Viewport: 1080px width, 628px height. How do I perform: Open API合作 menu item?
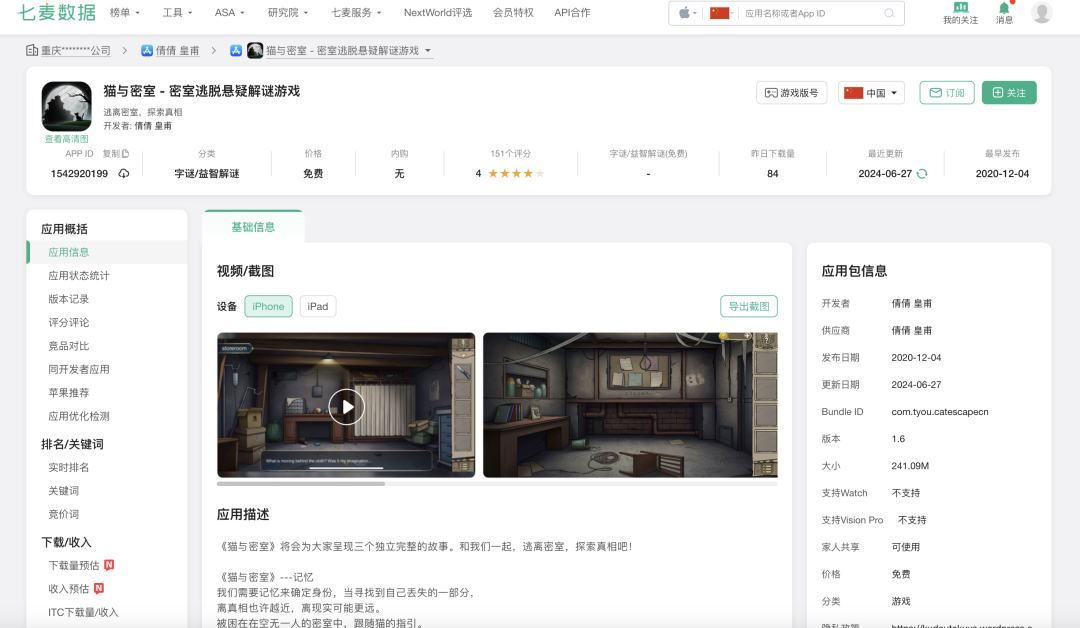pyautogui.click(x=572, y=12)
